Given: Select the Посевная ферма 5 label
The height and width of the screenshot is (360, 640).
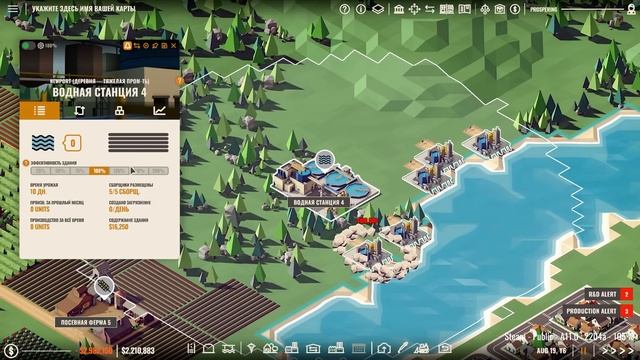Looking at the screenshot, I should click(86, 322).
